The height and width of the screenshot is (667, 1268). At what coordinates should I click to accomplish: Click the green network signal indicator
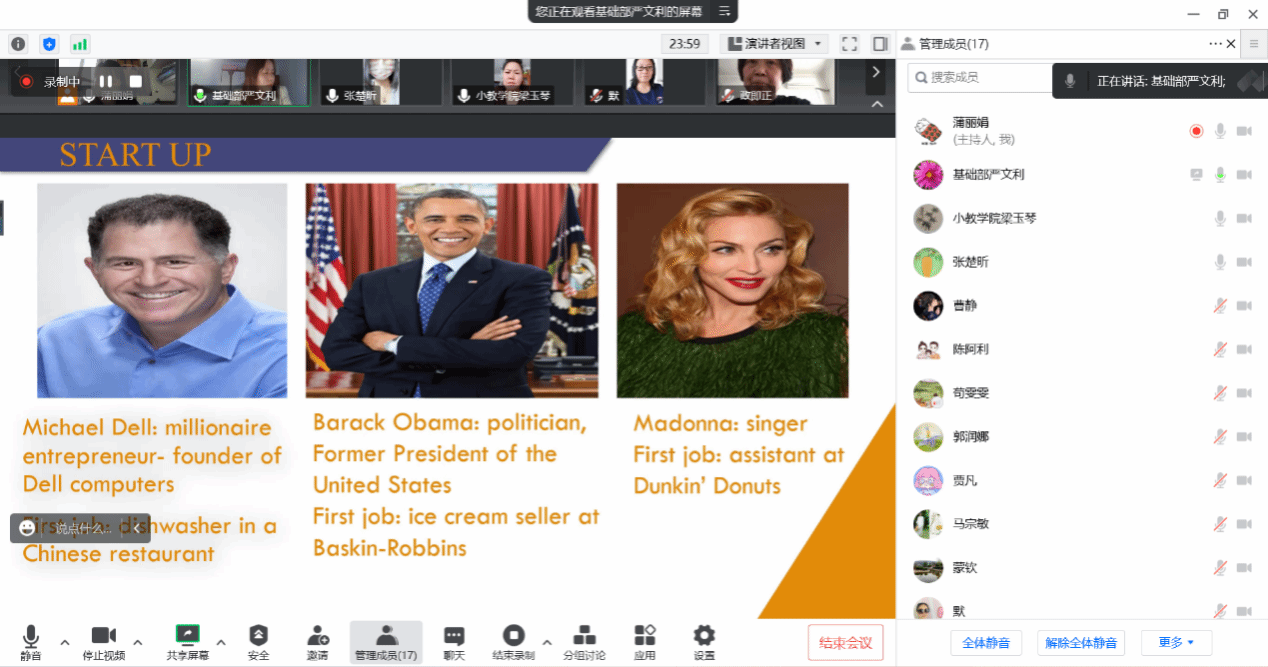tap(80, 44)
